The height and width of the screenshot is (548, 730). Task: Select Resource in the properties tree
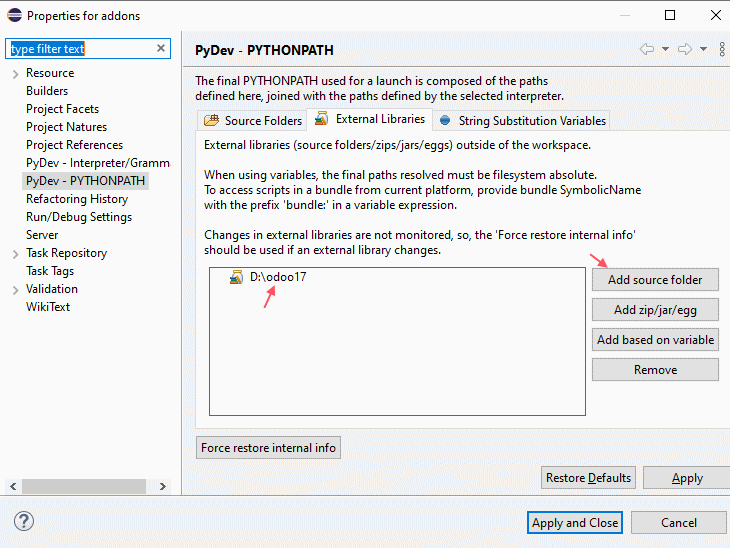tap(50, 73)
